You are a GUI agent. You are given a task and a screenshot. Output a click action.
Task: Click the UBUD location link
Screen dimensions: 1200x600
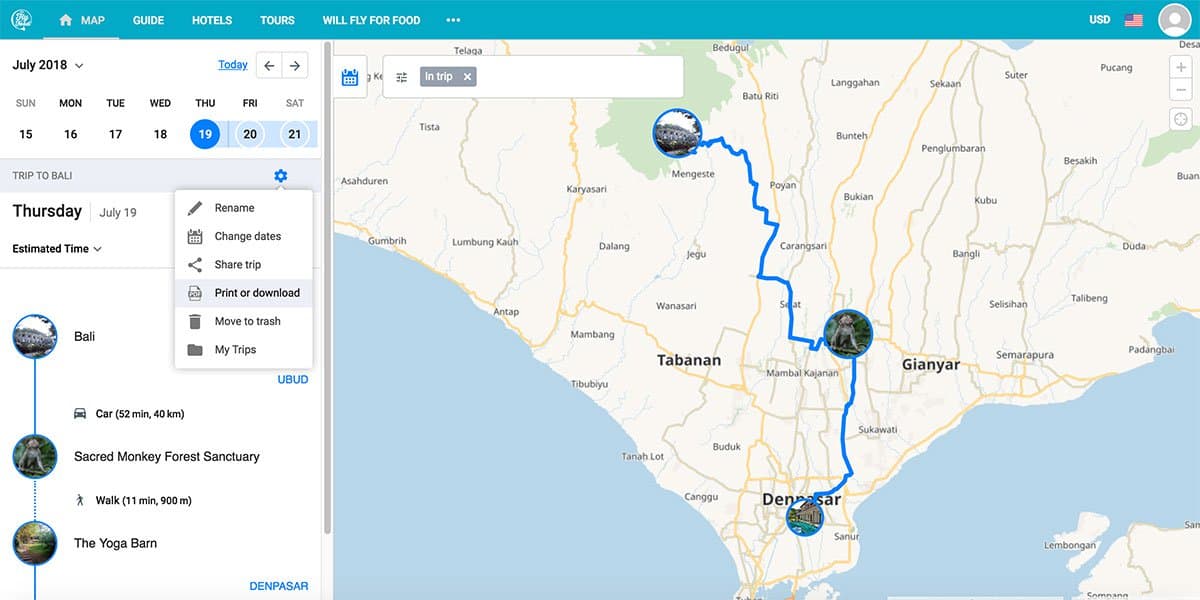(293, 380)
